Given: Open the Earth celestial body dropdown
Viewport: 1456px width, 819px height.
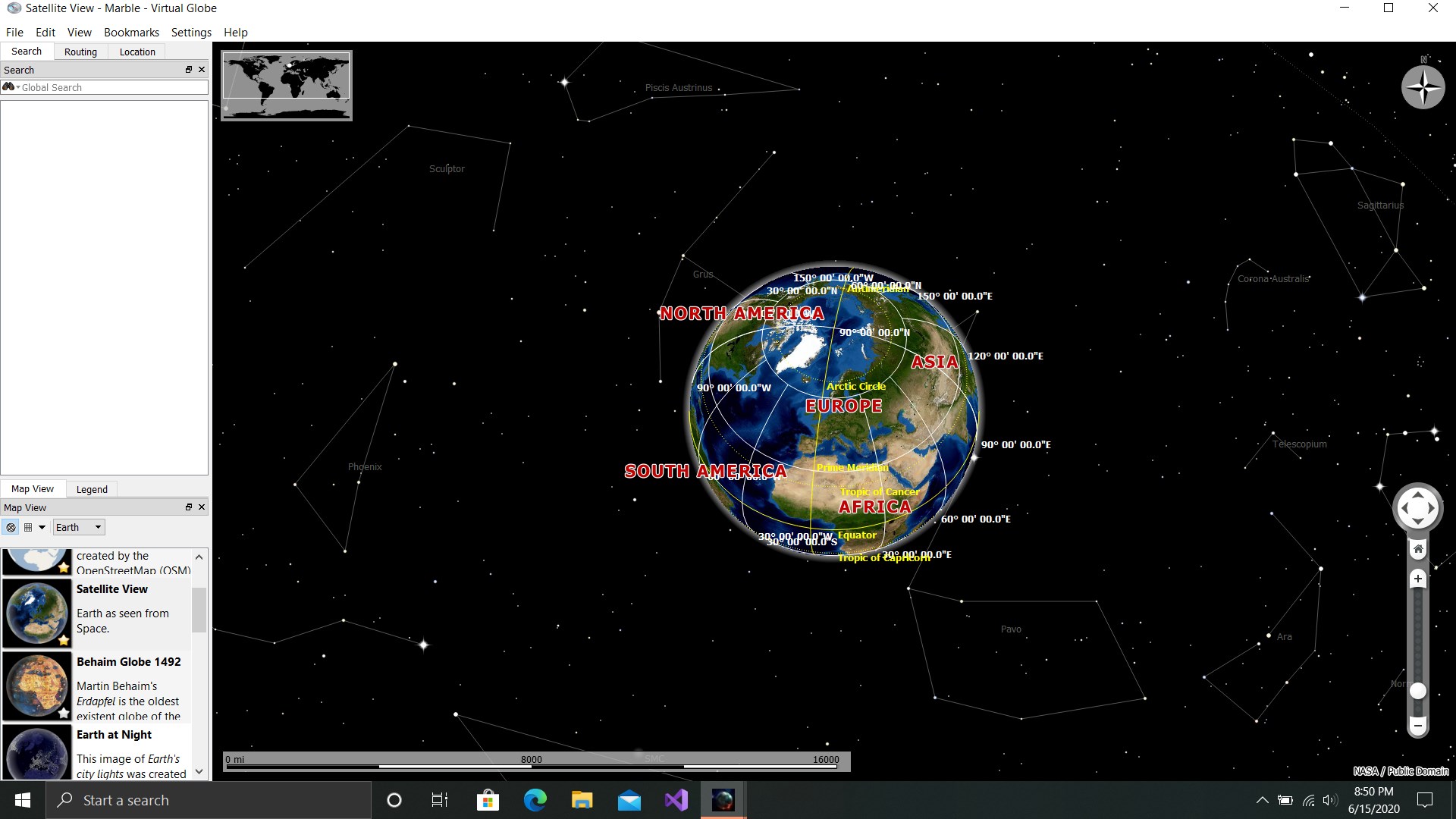Looking at the screenshot, I should tap(77, 527).
